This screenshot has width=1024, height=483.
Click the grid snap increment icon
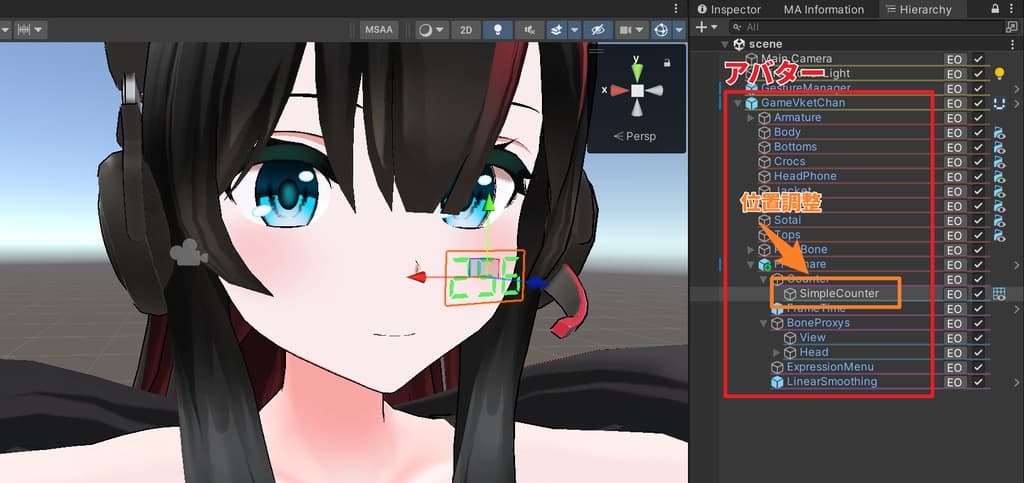click(x=25, y=30)
